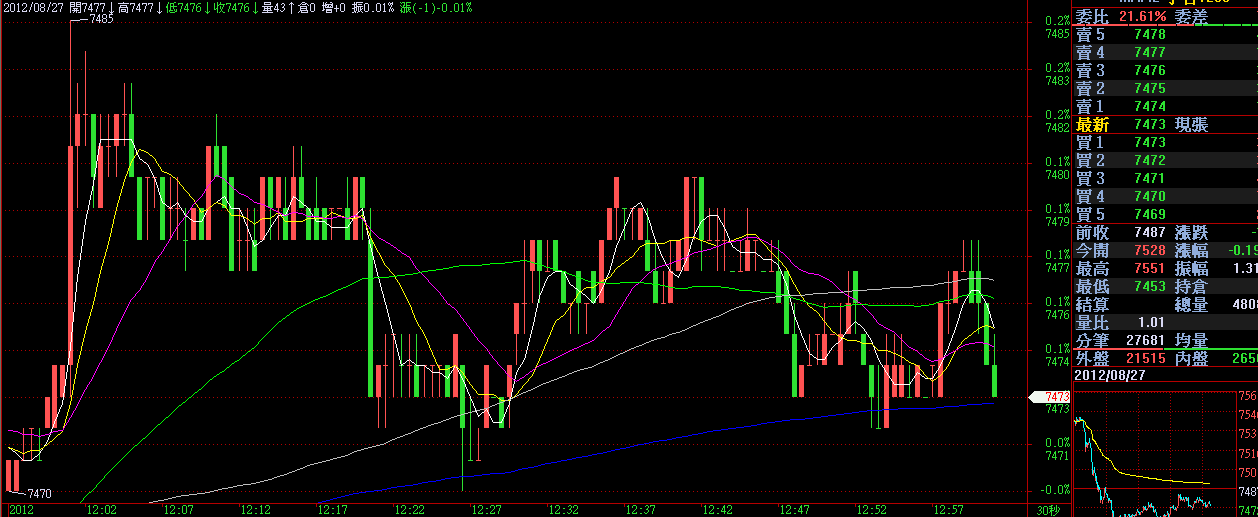This screenshot has height=517, width=1258.
Task: Select the 量43 volume reading in the header
Action: coord(274,7)
